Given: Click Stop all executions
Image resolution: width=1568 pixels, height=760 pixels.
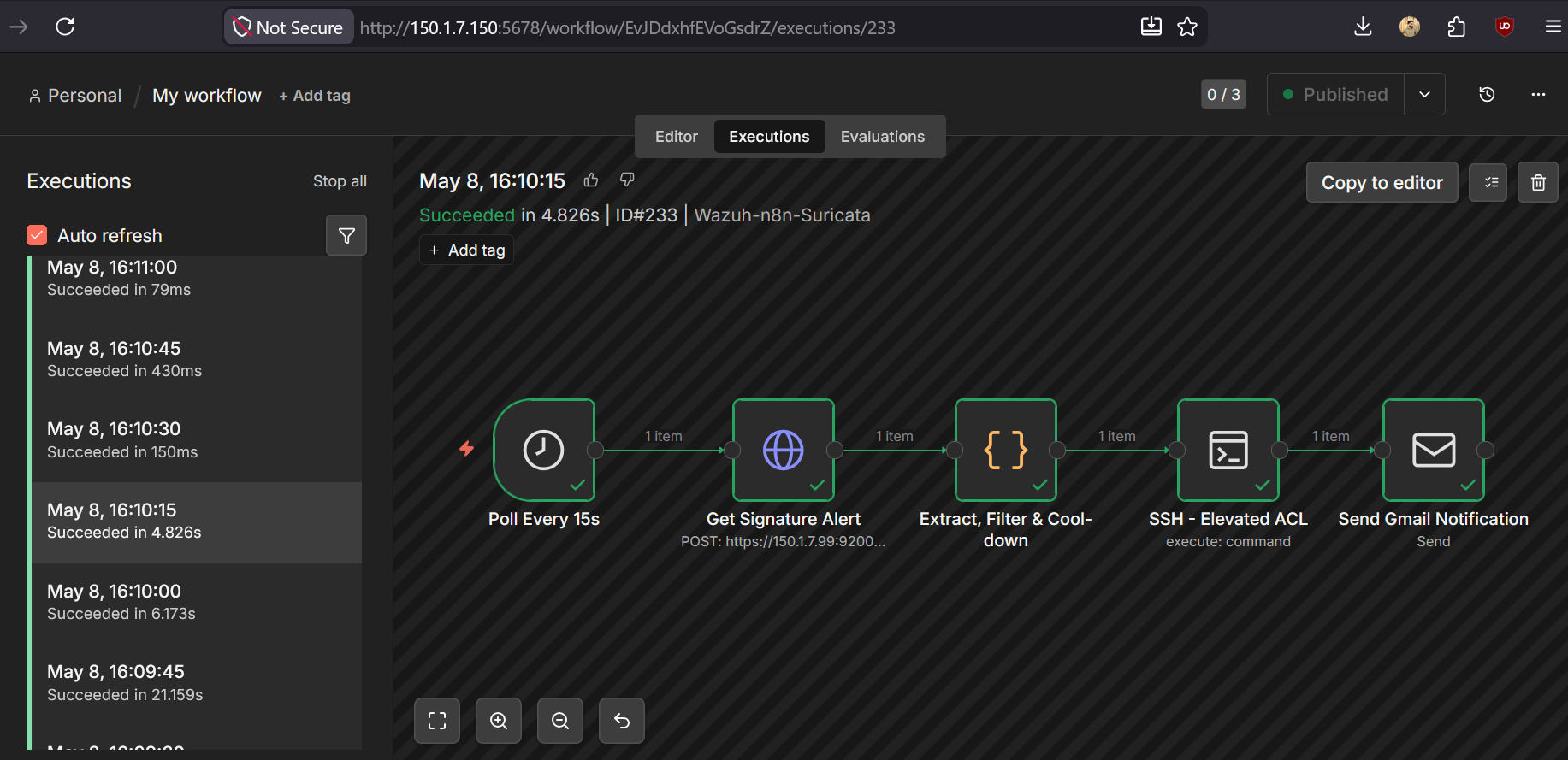Looking at the screenshot, I should pos(340,181).
